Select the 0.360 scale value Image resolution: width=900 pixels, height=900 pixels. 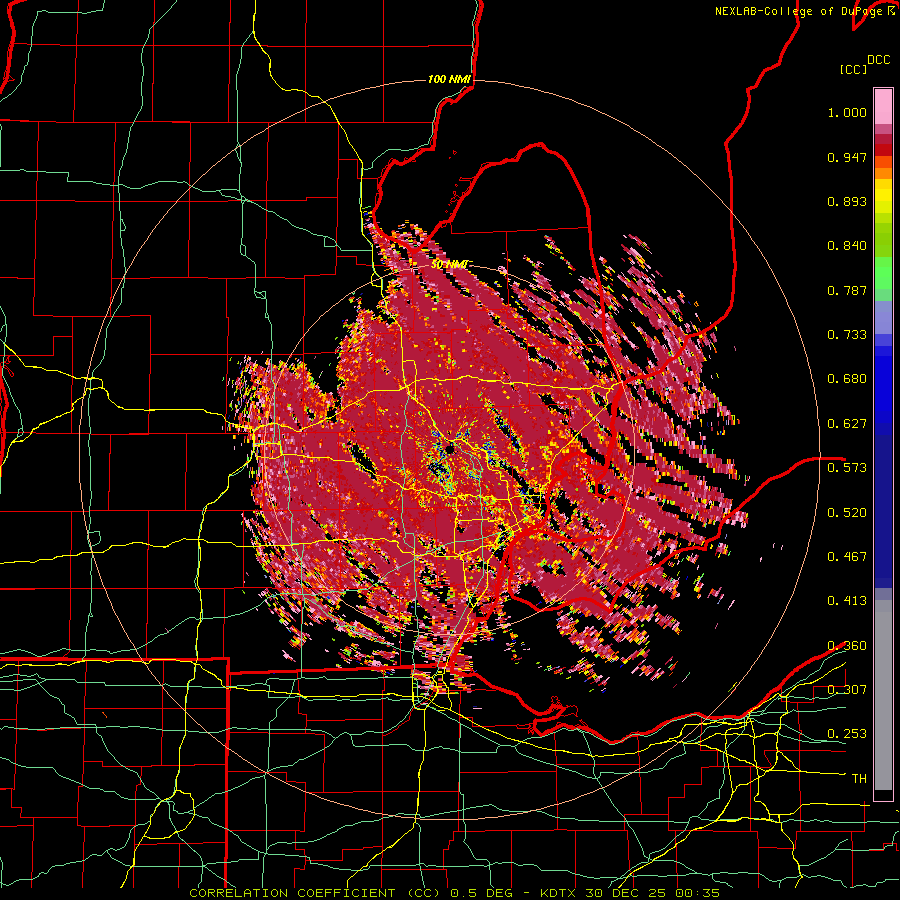pos(847,646)
